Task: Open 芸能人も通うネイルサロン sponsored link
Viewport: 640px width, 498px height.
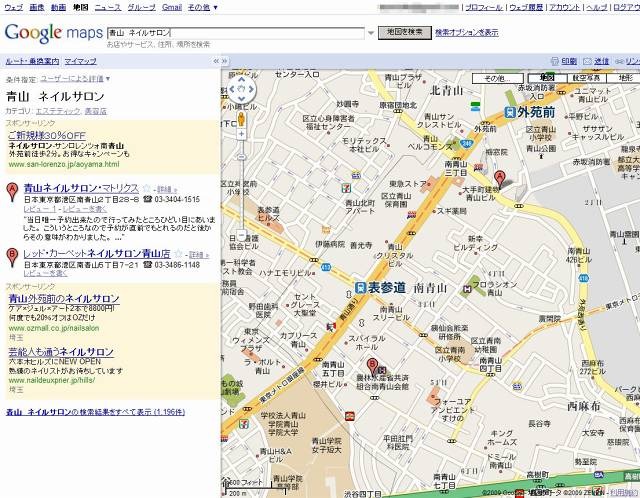Action: pyautogui.click(x=61, y=351)
